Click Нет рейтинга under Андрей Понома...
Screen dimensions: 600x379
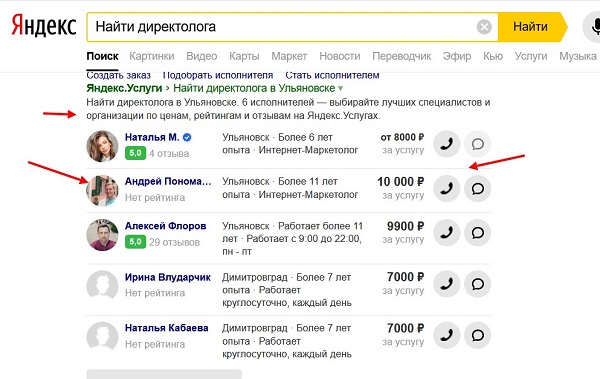155,198
